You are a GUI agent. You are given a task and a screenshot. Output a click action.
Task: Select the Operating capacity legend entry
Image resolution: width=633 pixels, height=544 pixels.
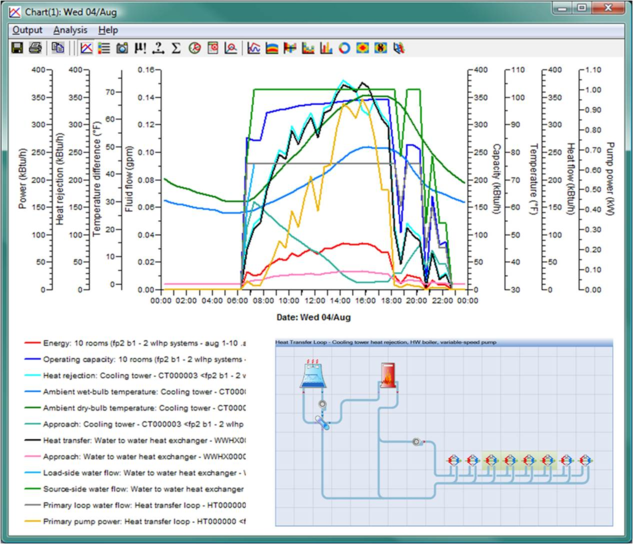(x=140, y=359)
